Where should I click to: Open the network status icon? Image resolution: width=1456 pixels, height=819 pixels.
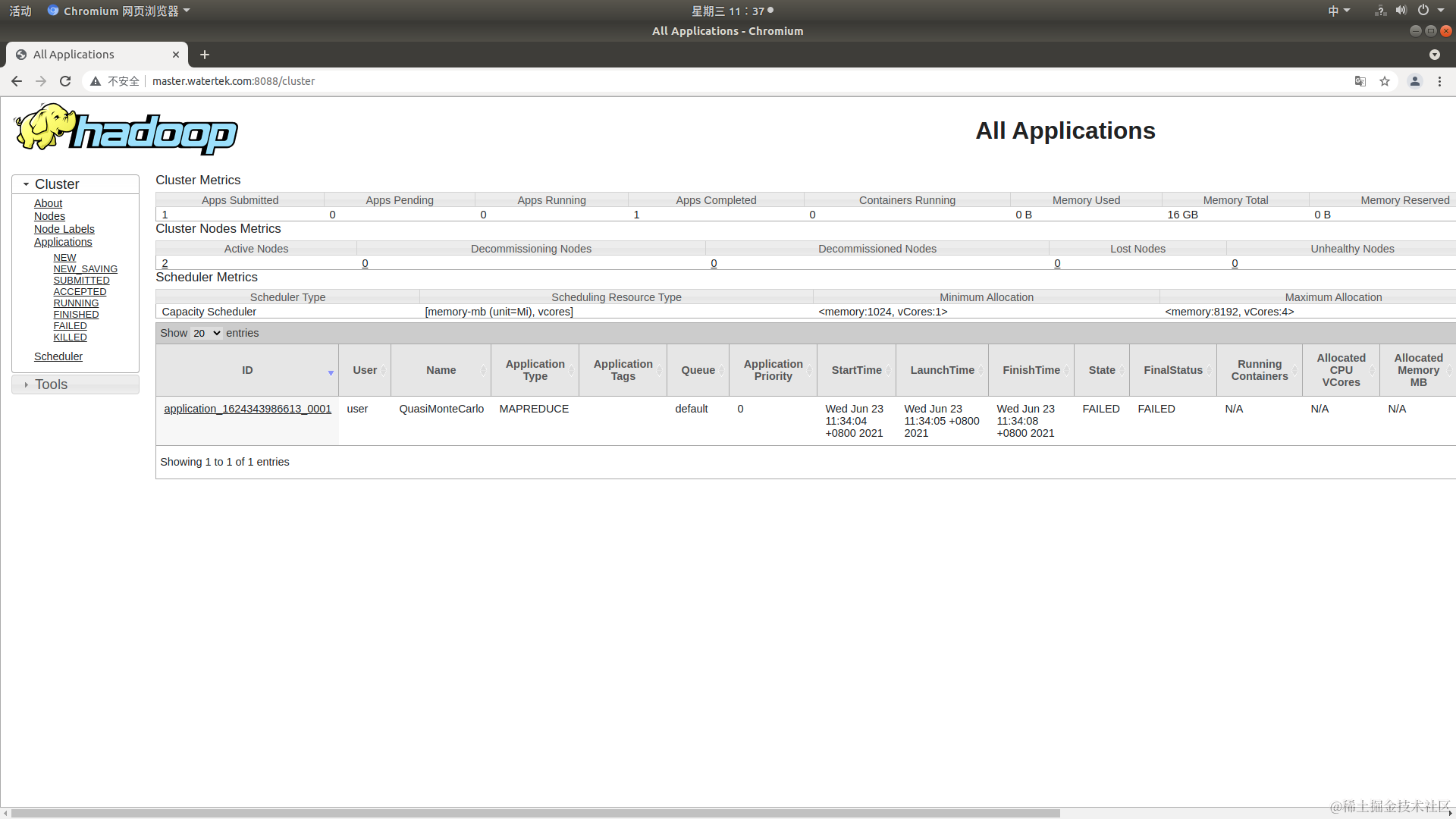pyautogui.click(x=1381, y=11)
